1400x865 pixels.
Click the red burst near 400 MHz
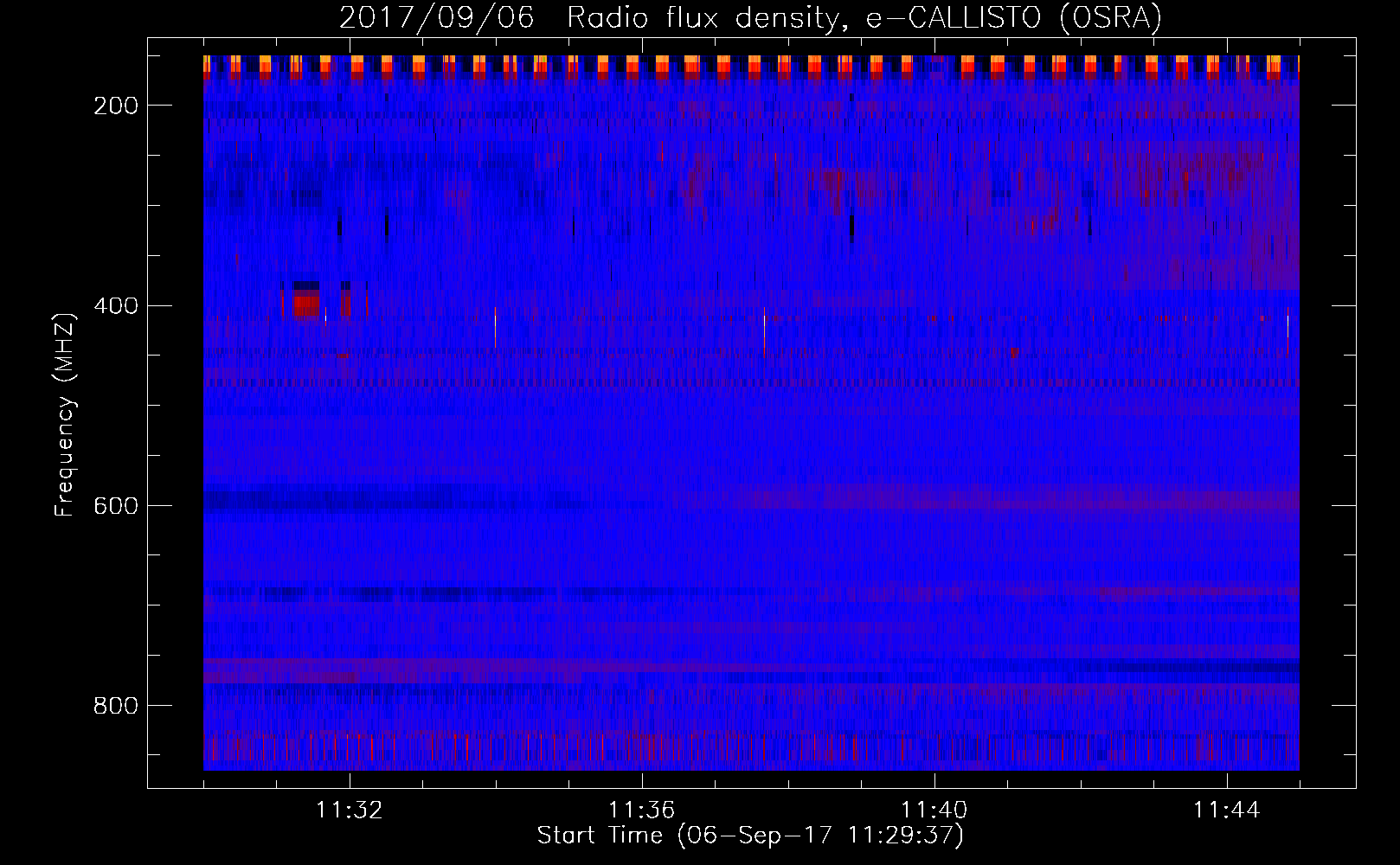click(305, 305)
